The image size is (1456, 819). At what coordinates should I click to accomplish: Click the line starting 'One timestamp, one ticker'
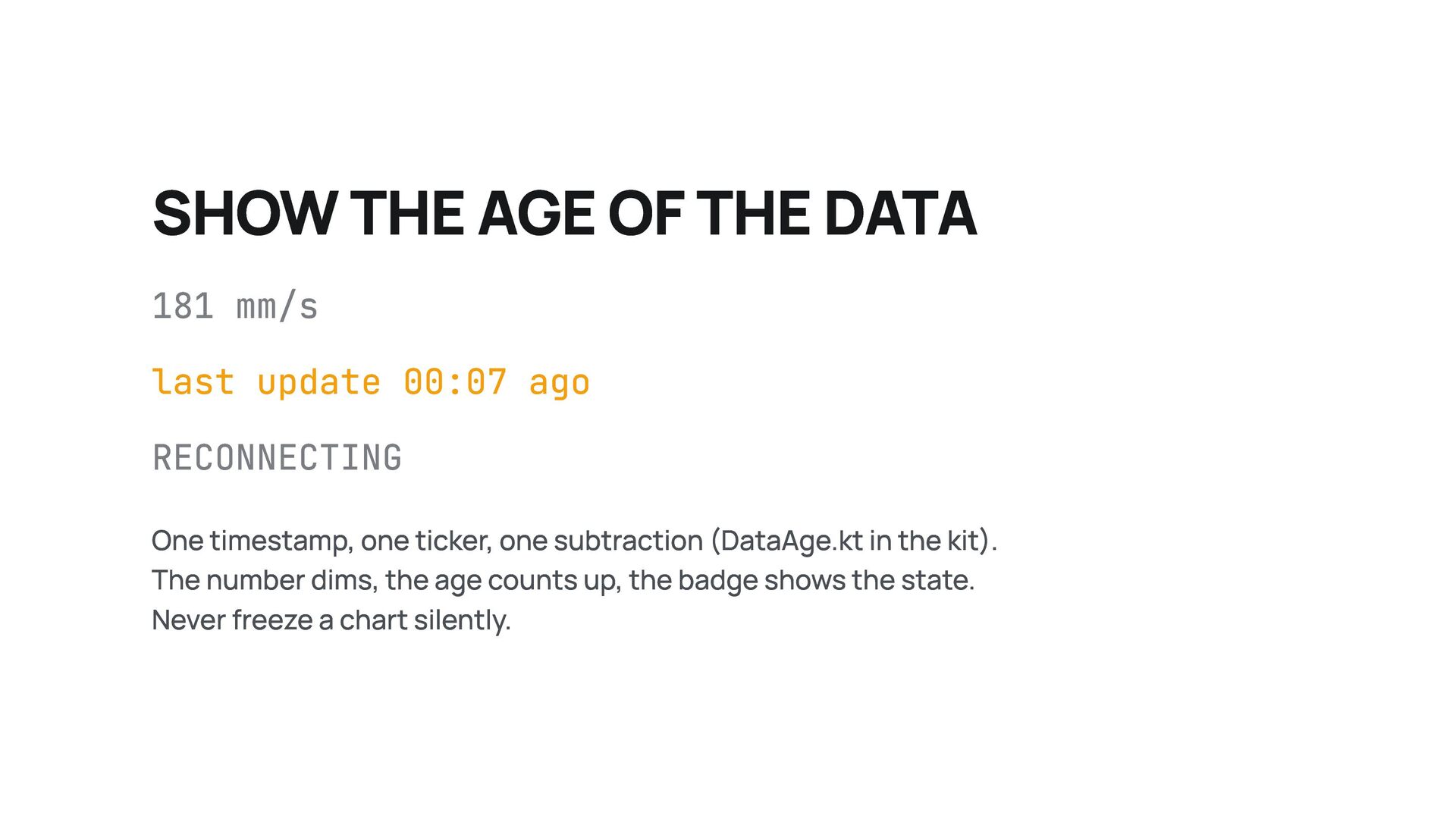pyautogui.click(x=574, y=541)
